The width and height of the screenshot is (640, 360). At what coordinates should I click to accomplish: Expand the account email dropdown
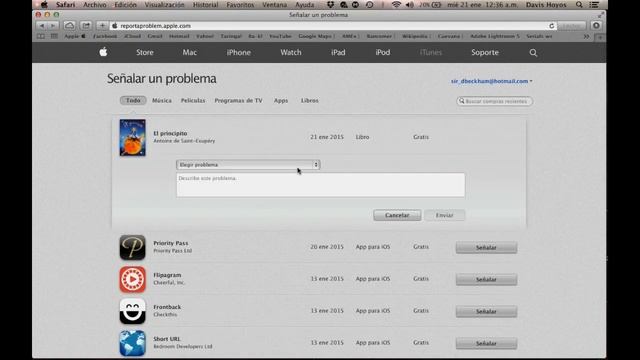click(491, 81)
